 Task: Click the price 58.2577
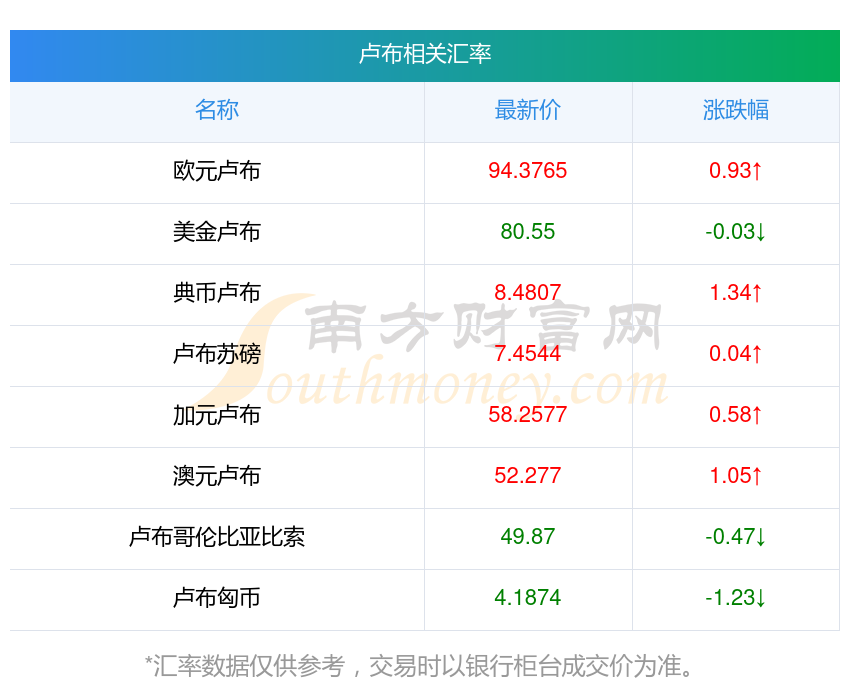[x=527, y=415]
